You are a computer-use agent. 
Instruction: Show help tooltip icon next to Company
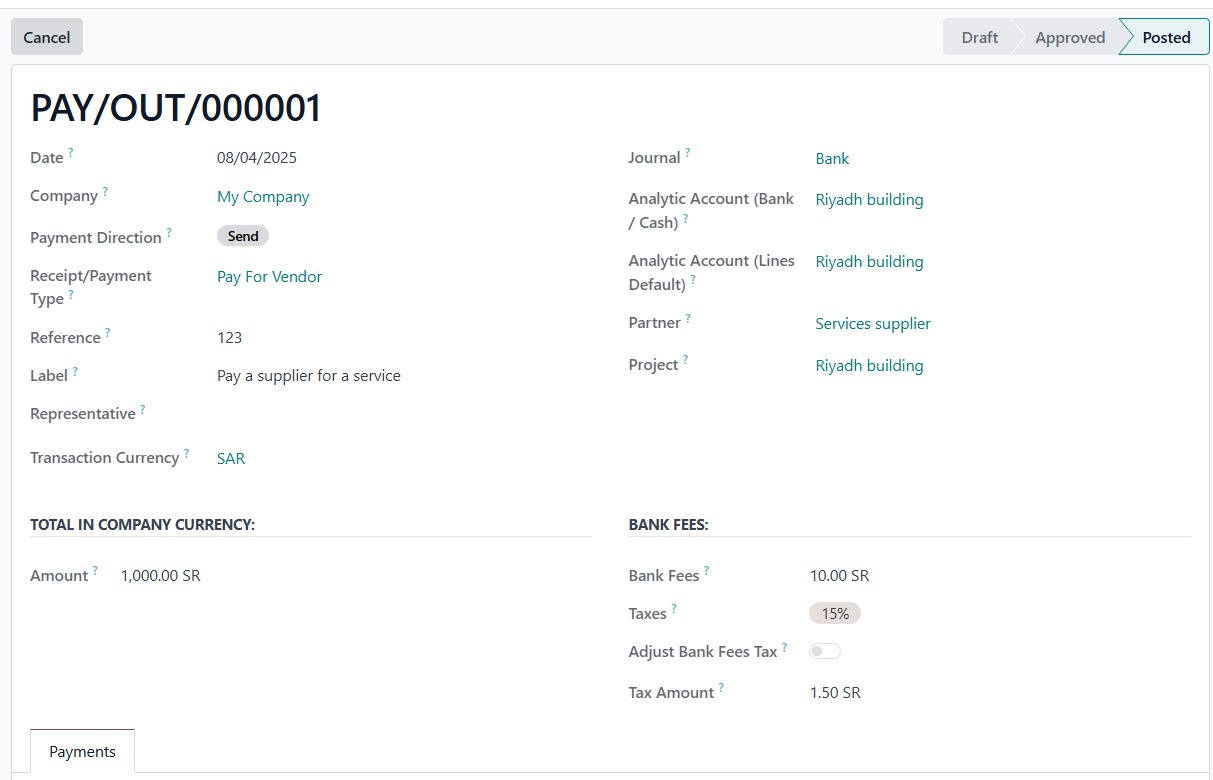tap(105, 191)
